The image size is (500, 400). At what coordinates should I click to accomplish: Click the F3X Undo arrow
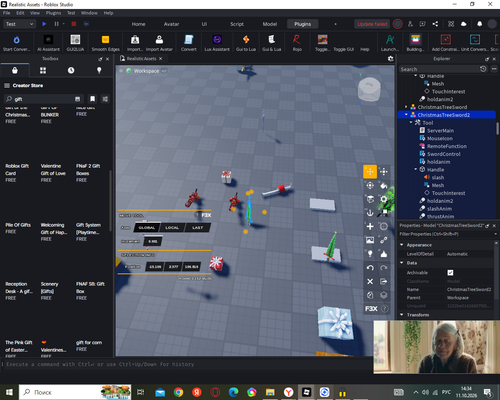click(370, 268)
